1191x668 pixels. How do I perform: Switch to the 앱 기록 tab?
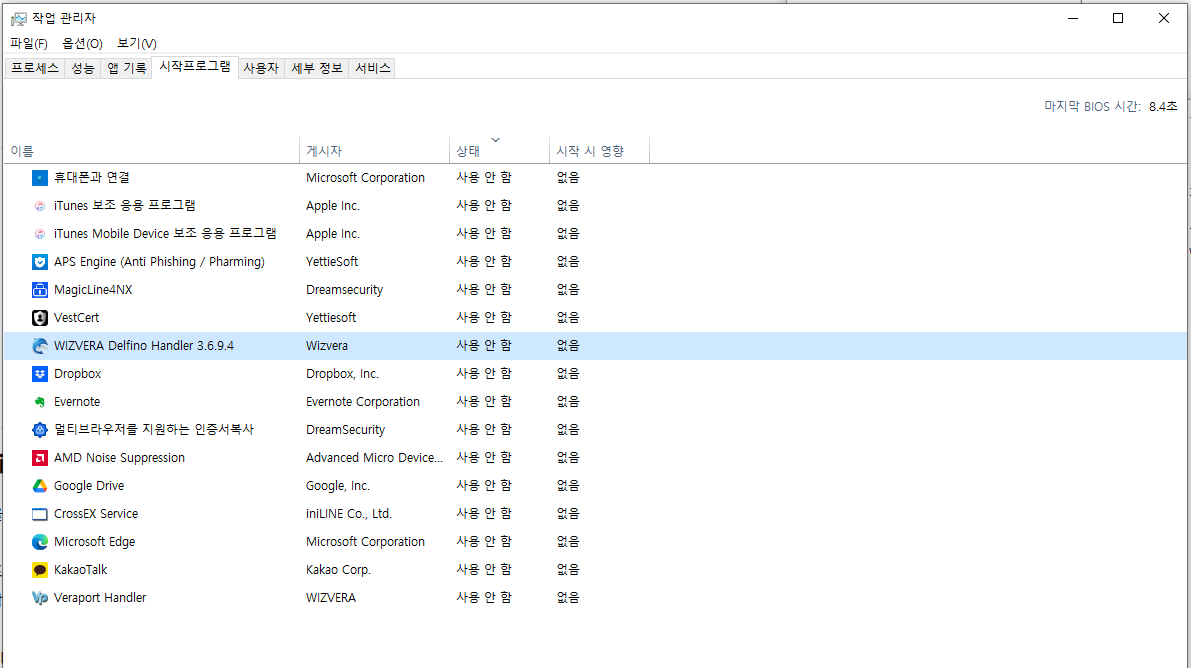click(126, 68)
